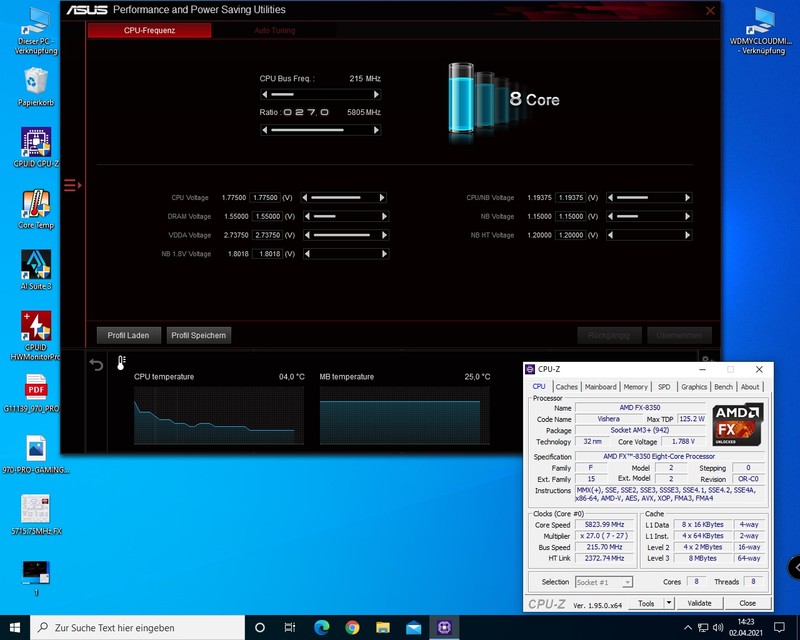800x640 pixels.
Task: Decrease NB 1.8V Voltage with left arrow
Action: (x=307, y=254)
